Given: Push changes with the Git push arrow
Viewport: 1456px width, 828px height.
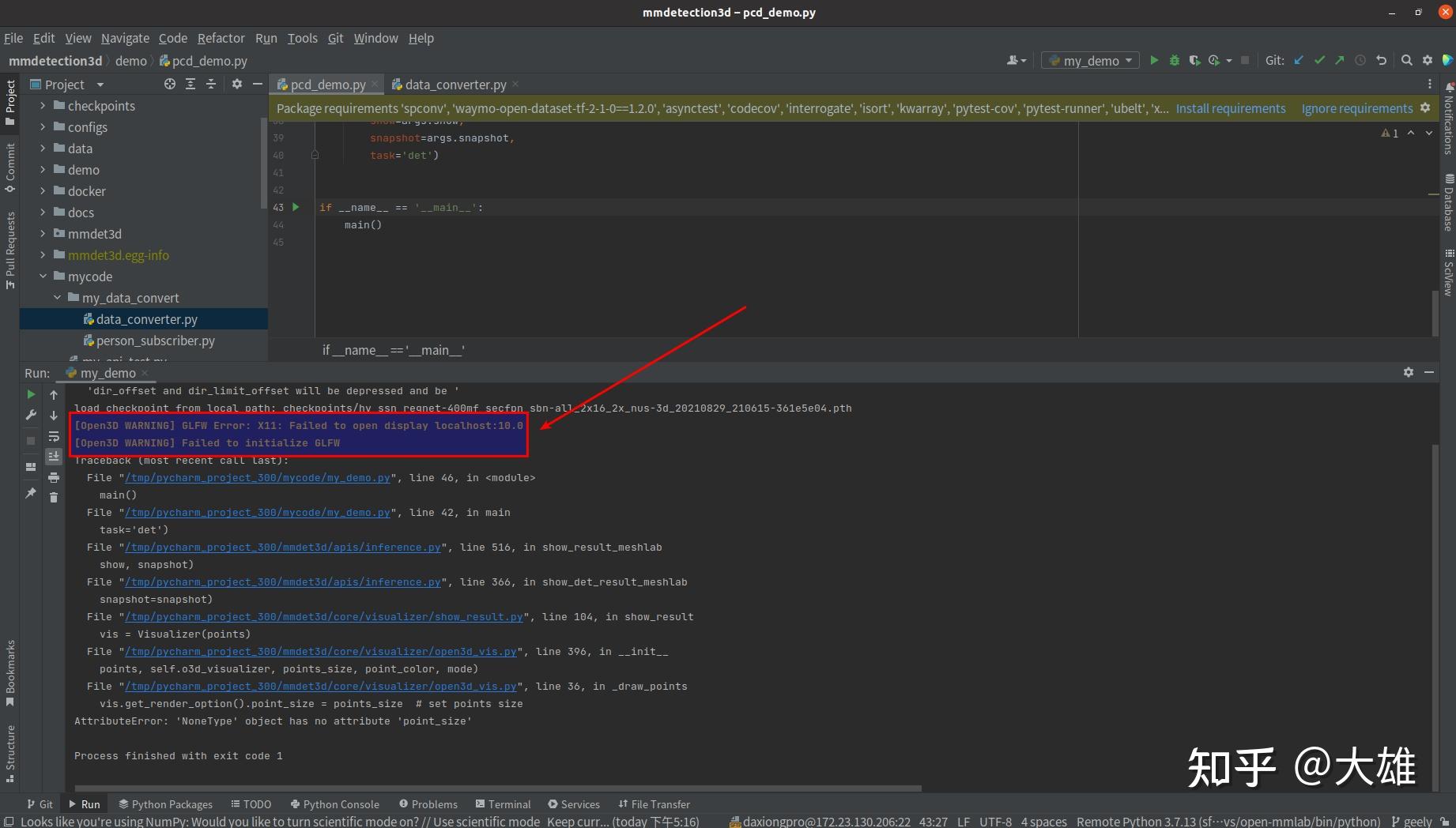Looking at the screenshot, I should (x=1339, y=61).
